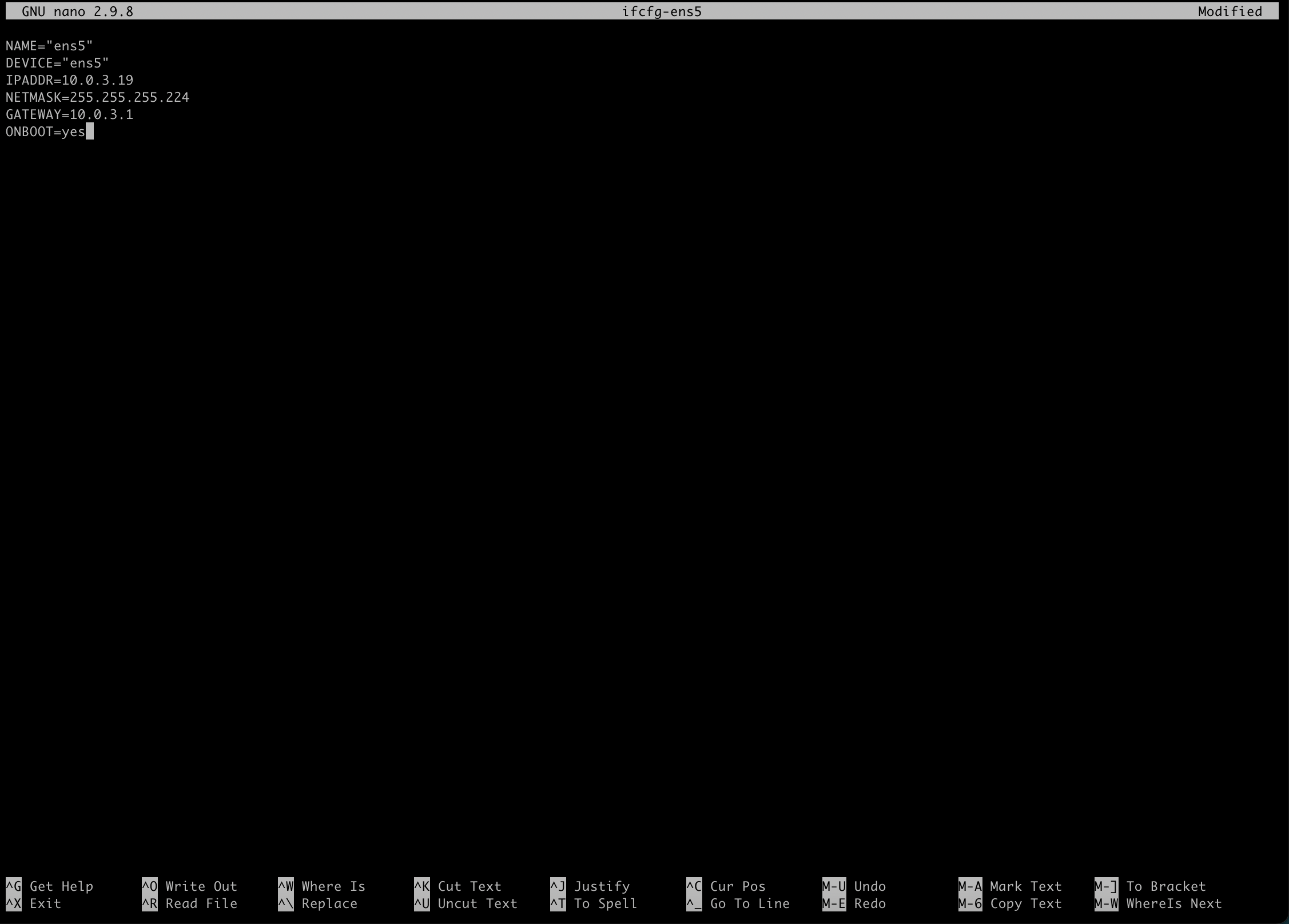Image resolution: width=1289 pixels, height=924 pixels.
Task: Click the M-6 Copy Text shortcut
Action: click(x=1010, y=903)
